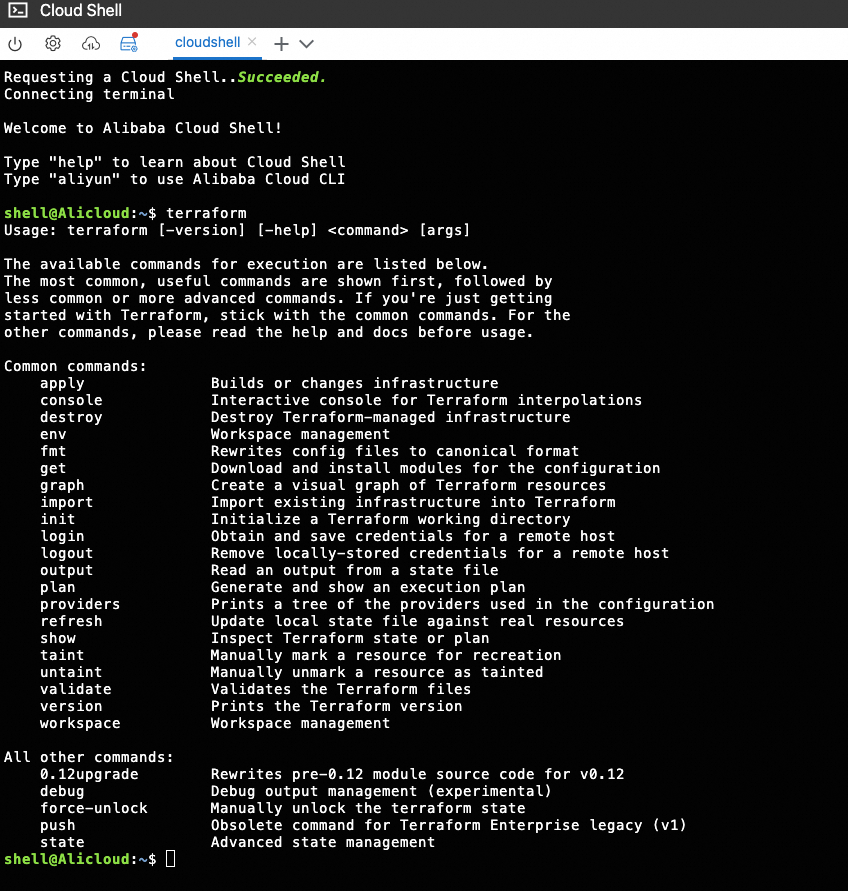This screenshot has width=848, height=891.
Task: Click the 'destroy' command entry
Action: click(71, 418)
